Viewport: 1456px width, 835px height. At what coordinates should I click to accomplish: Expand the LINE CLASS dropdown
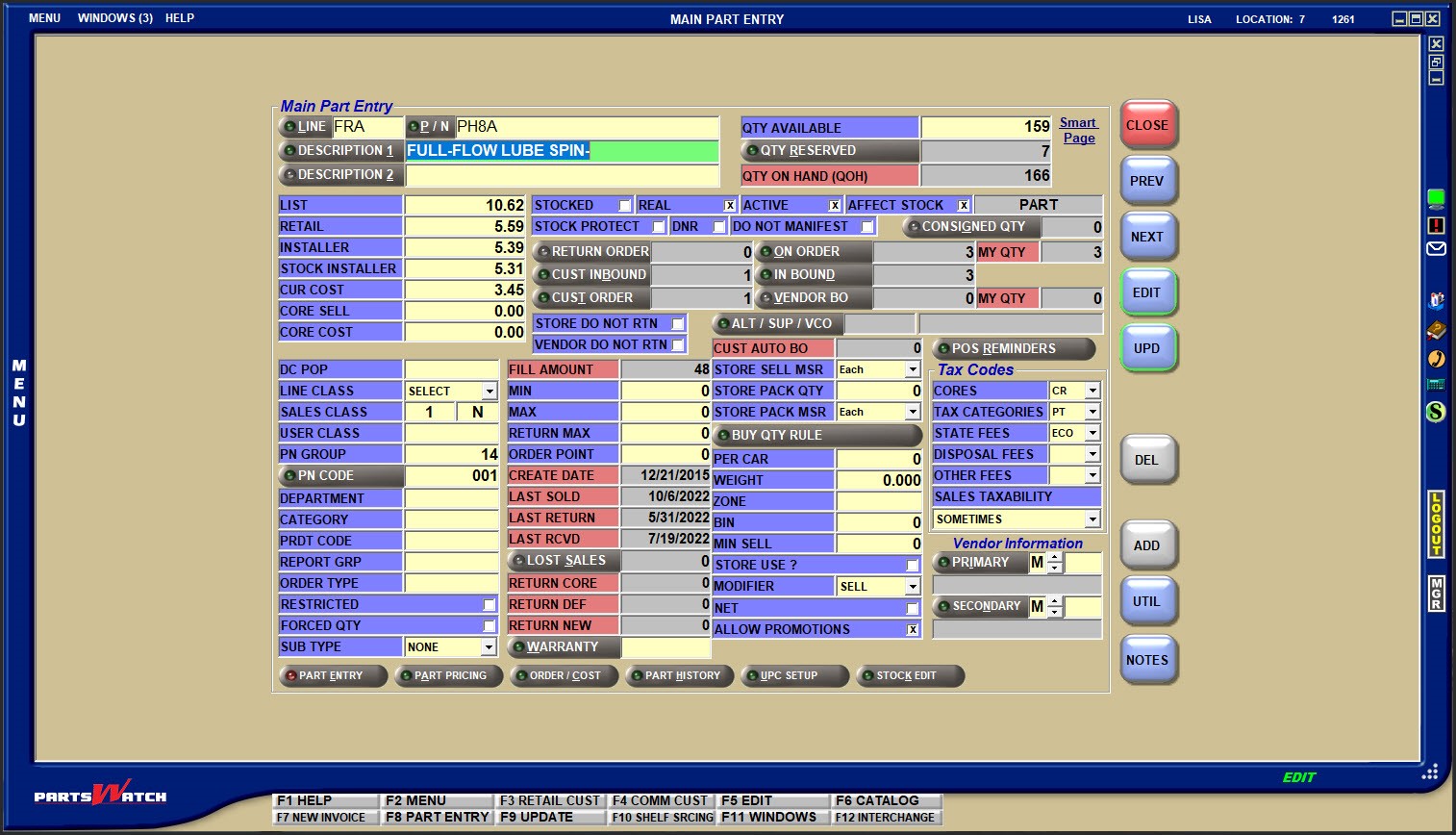pos(490,392)
